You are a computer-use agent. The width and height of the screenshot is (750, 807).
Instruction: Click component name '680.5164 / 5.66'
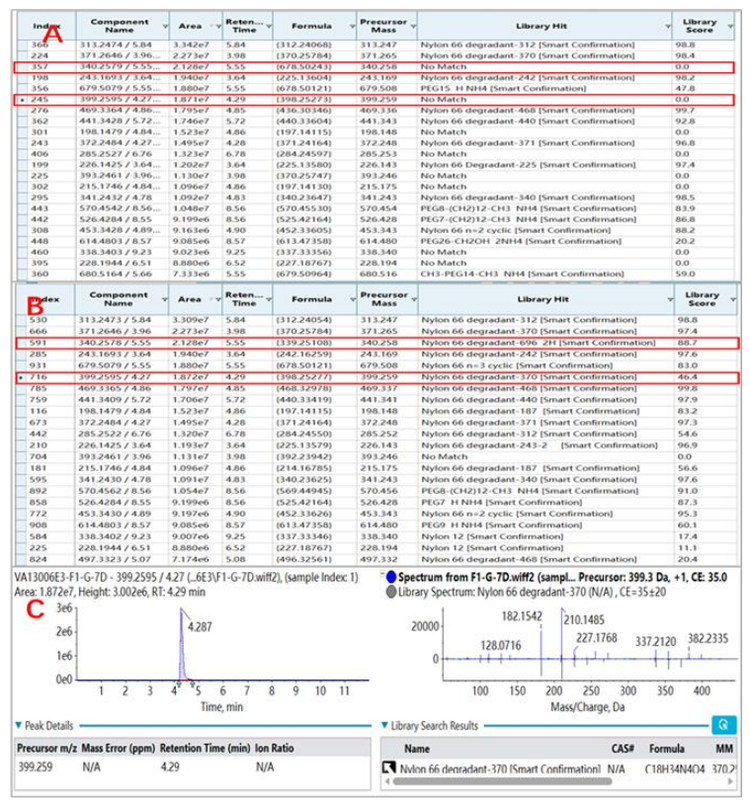click(115, 274)
